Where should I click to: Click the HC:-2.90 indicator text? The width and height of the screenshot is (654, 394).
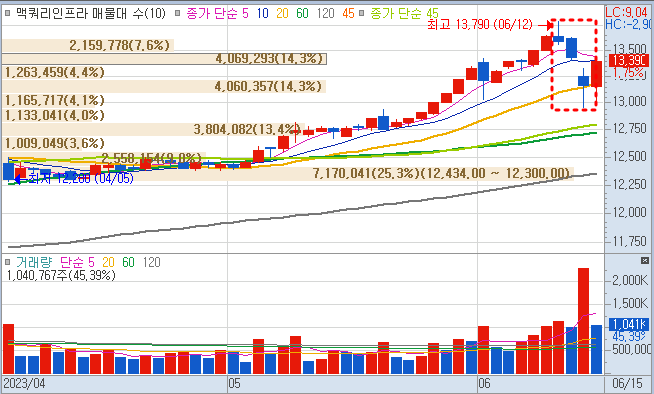coord(628,24)
